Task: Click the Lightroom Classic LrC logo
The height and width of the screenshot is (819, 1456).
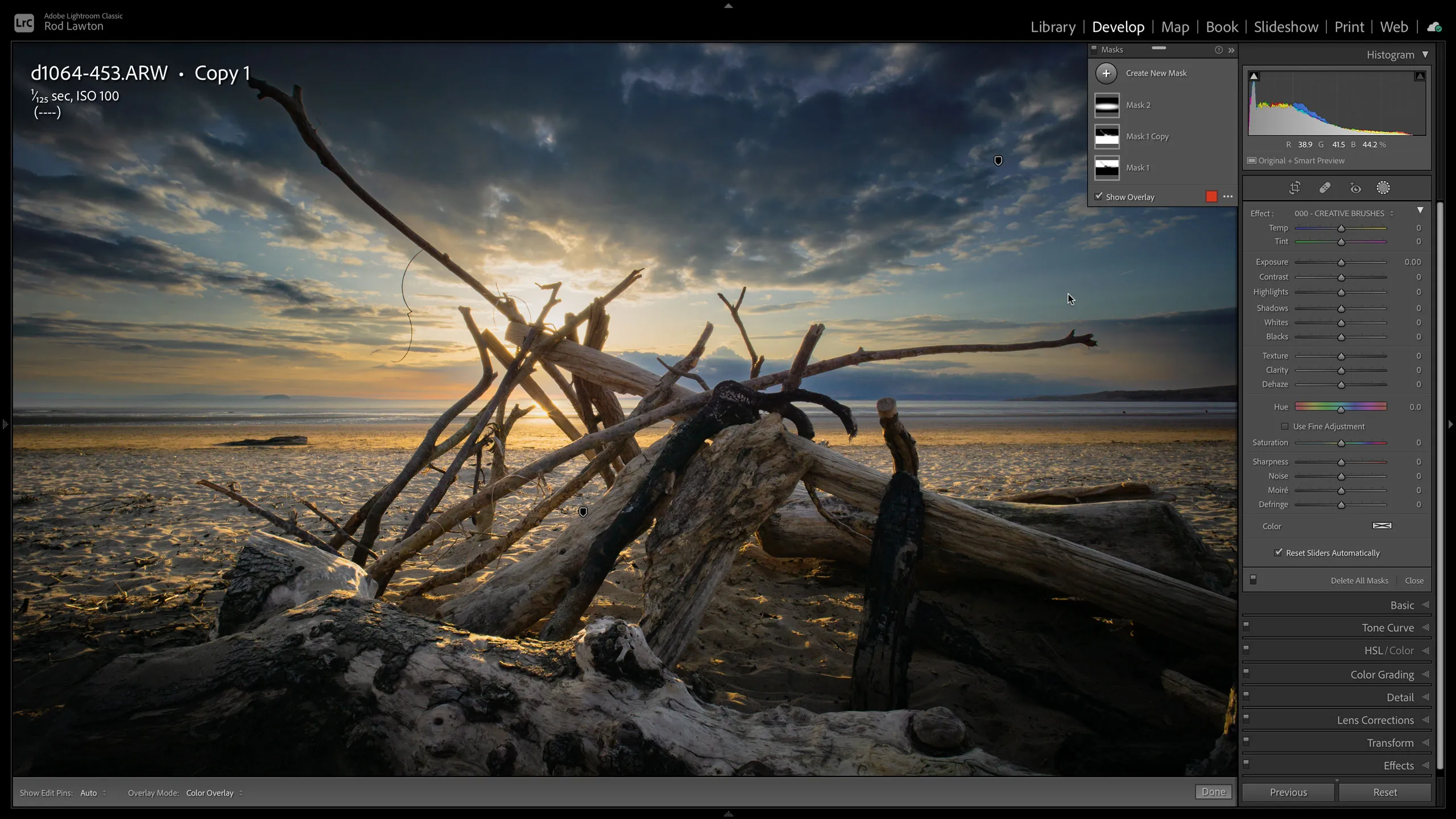Action: click(x=23, y=23)
